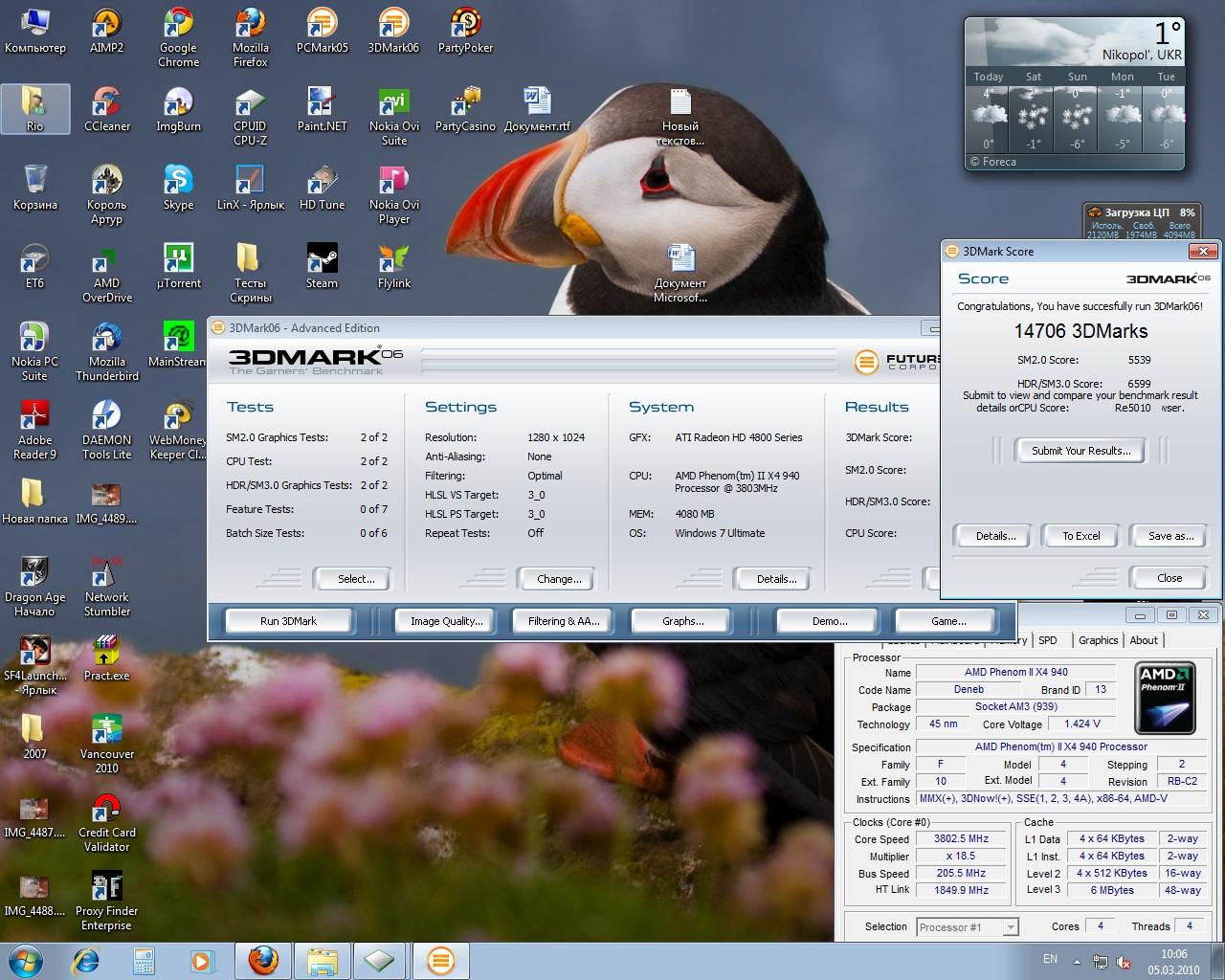This screenshot has height=980, width=1225.
Task: Launch Google Chrome from the desktop
Action: [179, 37]
